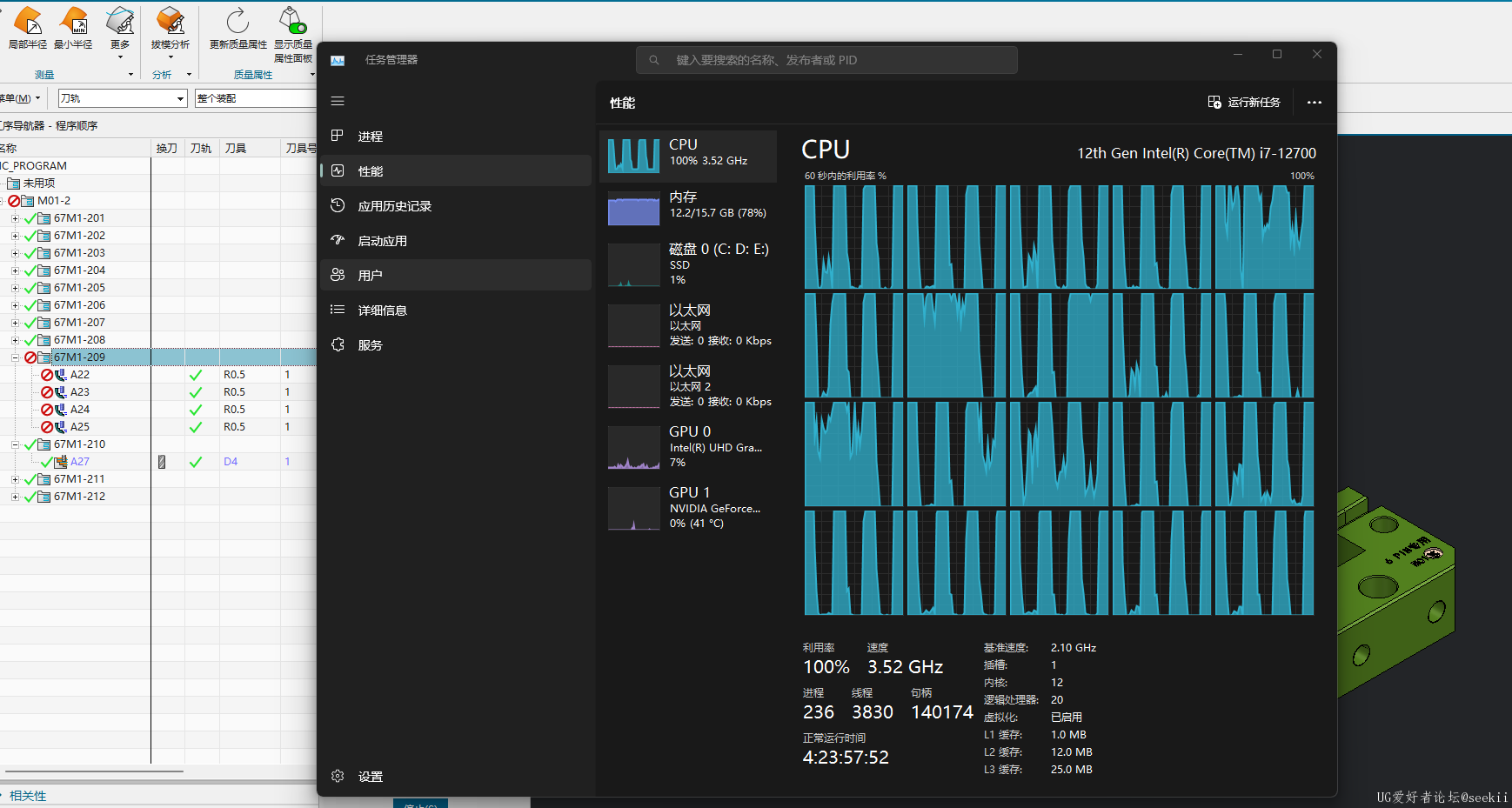Expand the 67M1-201 tree node
Viewport: 1512px width, 808px height.
pyautogui.click(x=15, y=218)
